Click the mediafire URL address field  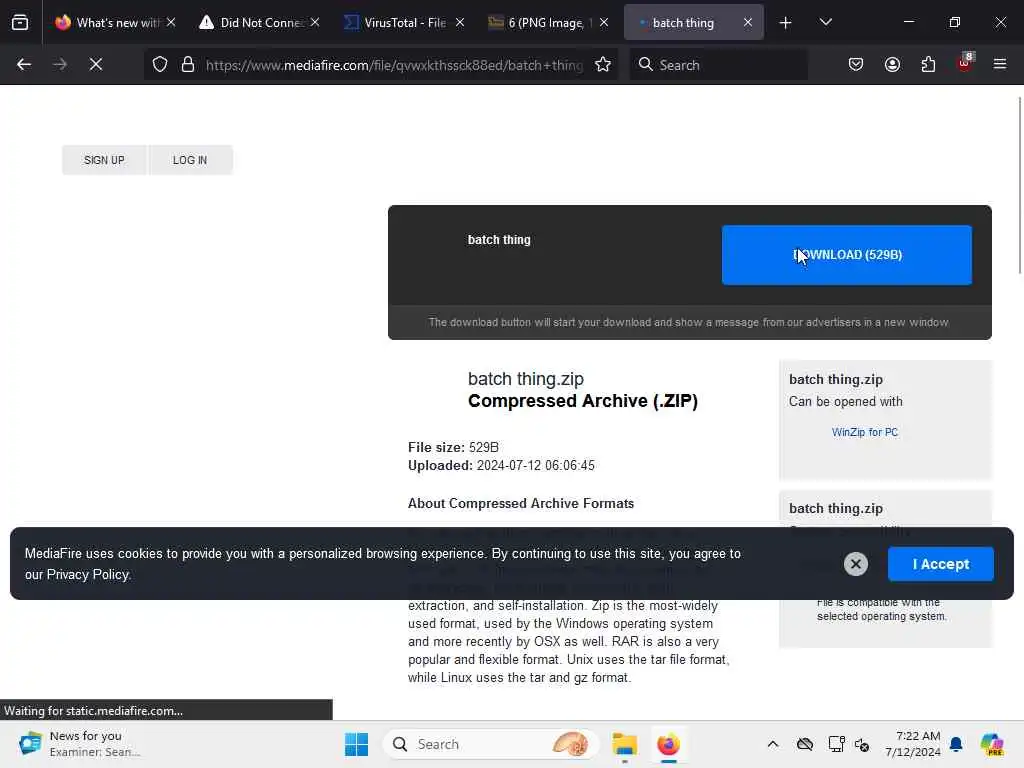[x=394, y=65]
